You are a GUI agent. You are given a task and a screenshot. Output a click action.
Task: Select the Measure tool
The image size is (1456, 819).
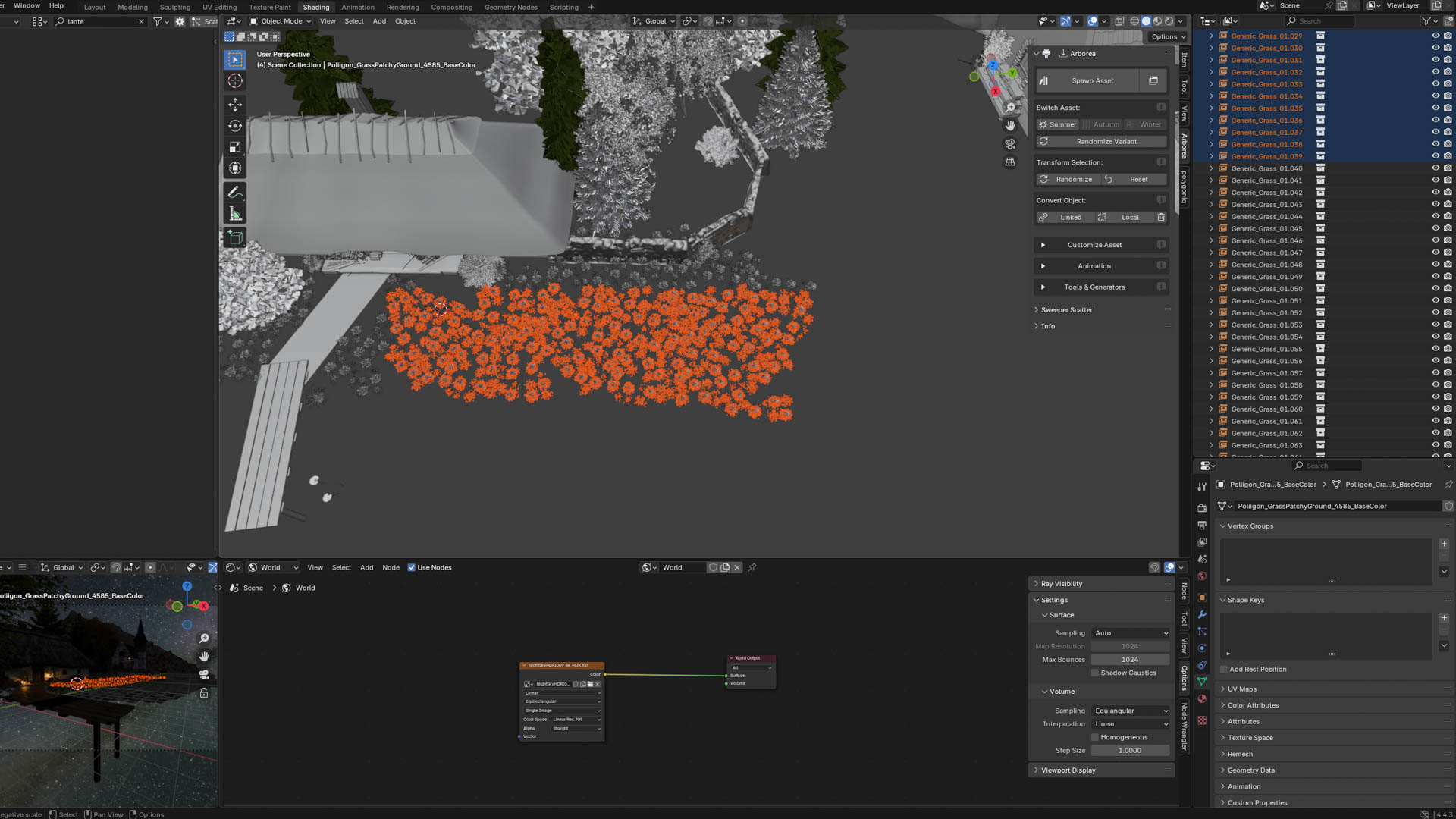coord(235,215)
